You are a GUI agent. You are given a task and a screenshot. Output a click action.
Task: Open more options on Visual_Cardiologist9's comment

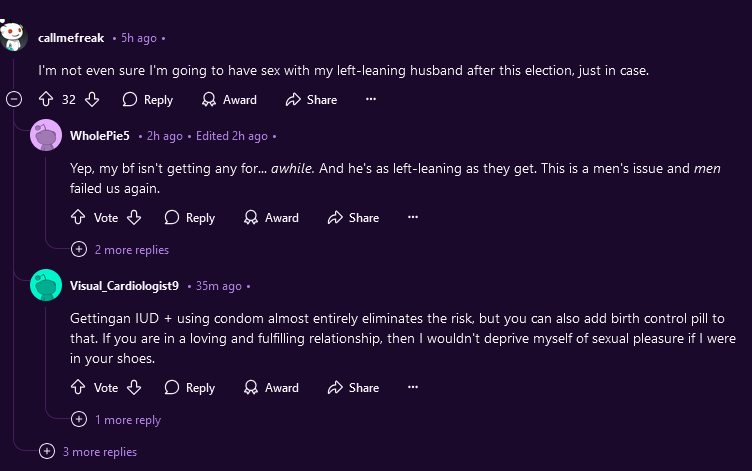point(413,387)
